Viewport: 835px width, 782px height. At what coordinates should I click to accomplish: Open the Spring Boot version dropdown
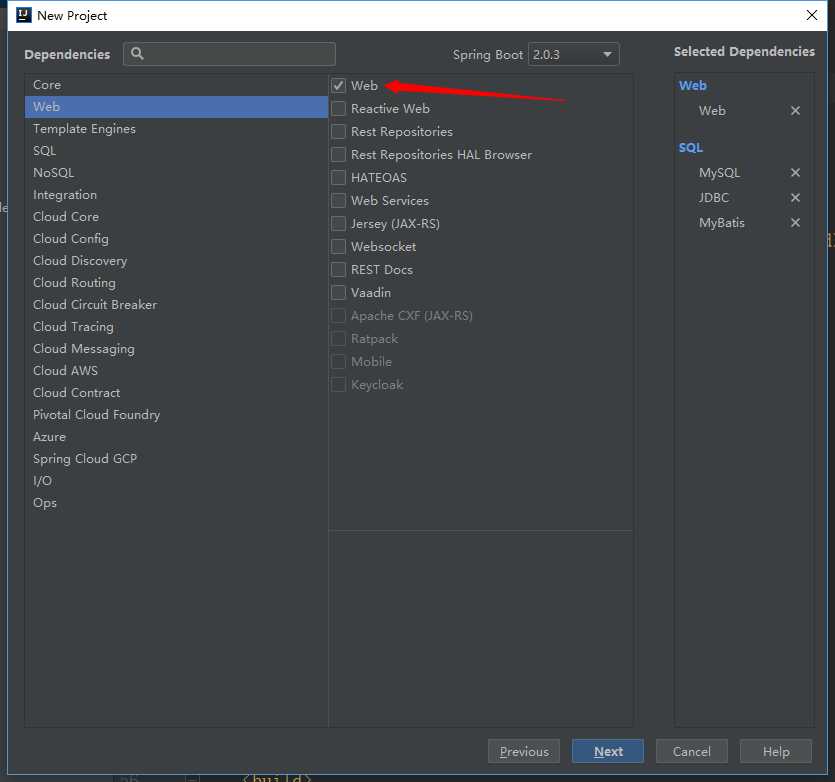click(574, 54)
